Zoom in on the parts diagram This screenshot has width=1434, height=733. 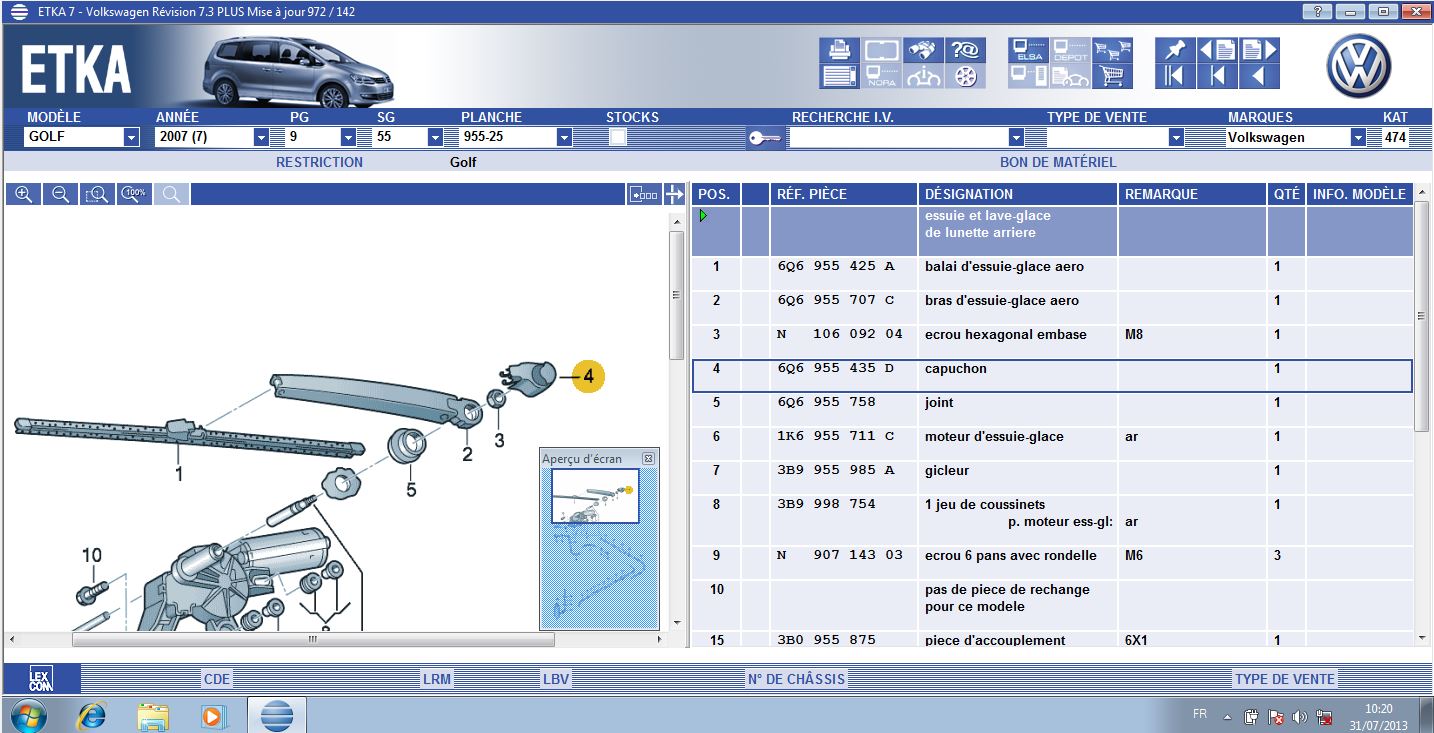(x=24, y=194)
